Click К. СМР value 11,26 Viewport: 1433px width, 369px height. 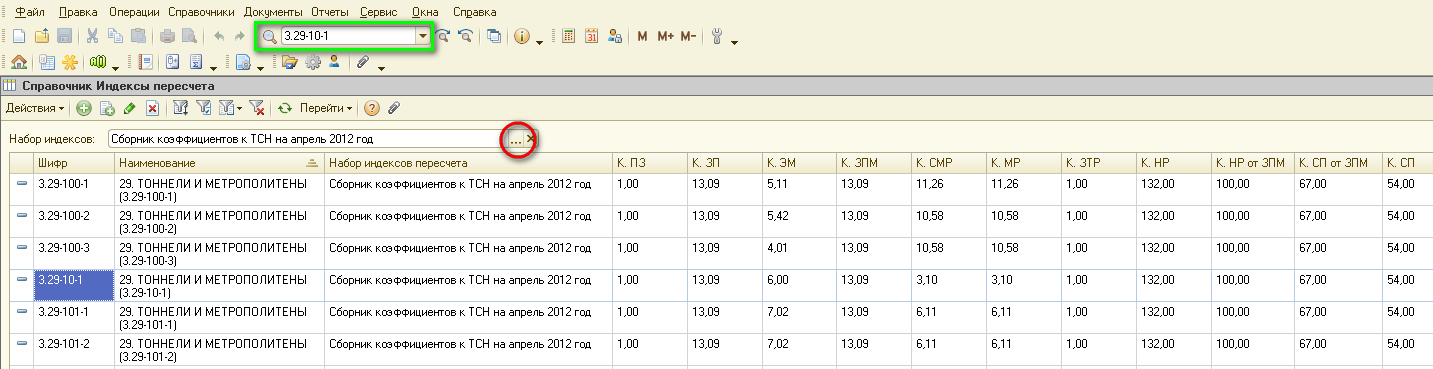tap(949, 190)
